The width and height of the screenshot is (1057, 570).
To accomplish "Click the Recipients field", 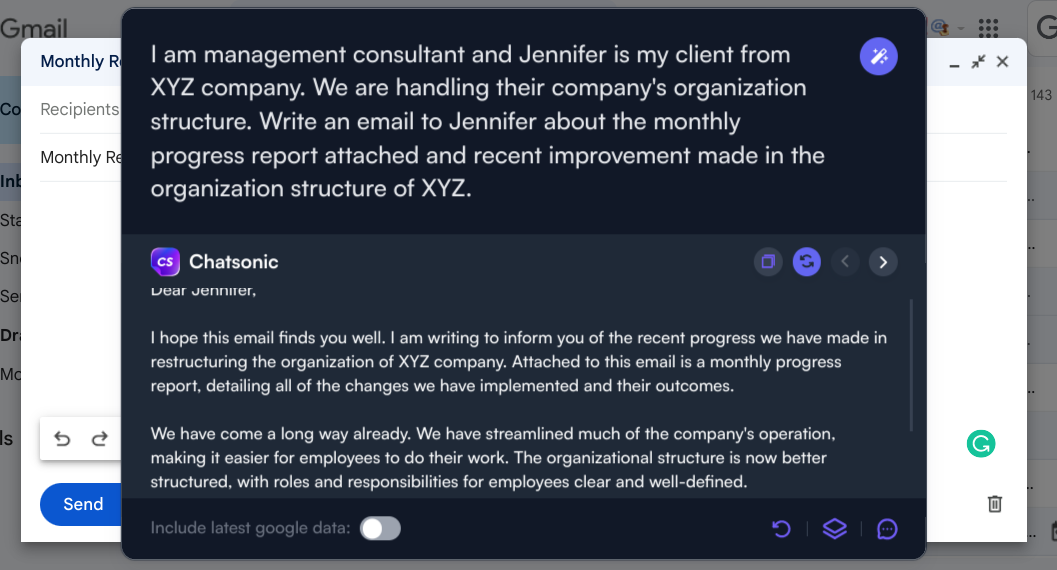I will point(80,109).
